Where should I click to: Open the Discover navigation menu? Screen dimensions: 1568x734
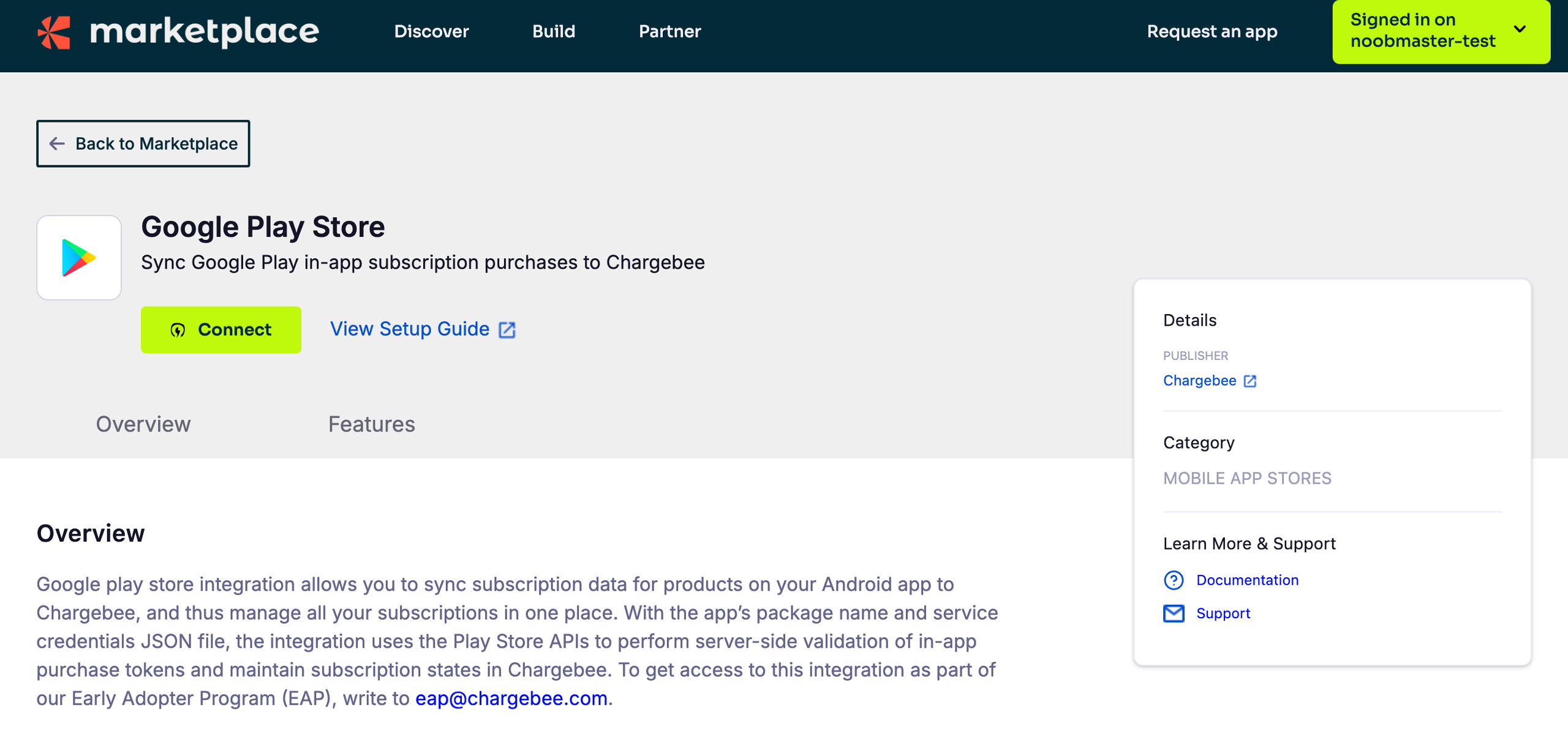click(x=431, y=32)
